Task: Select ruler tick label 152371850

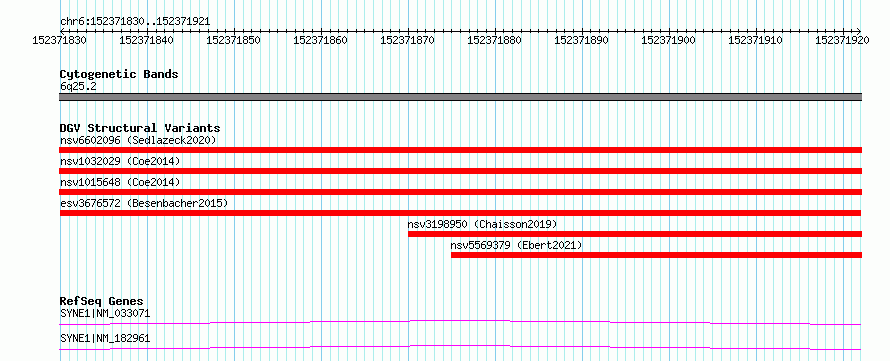Action: pos(234,40)
